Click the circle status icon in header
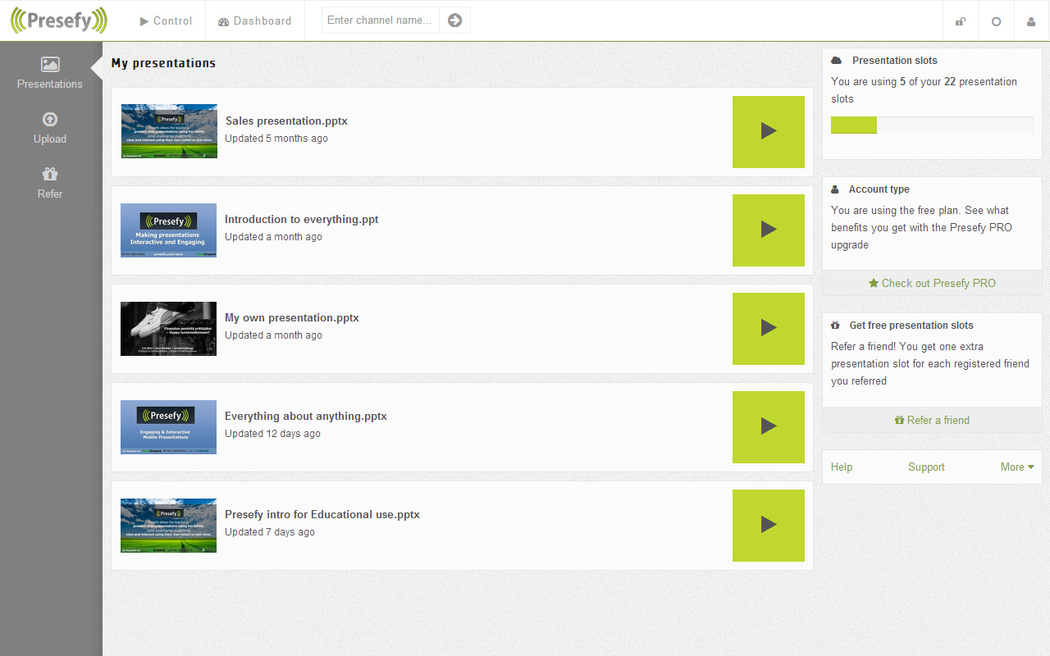Viewport: 1050px width, 656px height. click(996, 21)
